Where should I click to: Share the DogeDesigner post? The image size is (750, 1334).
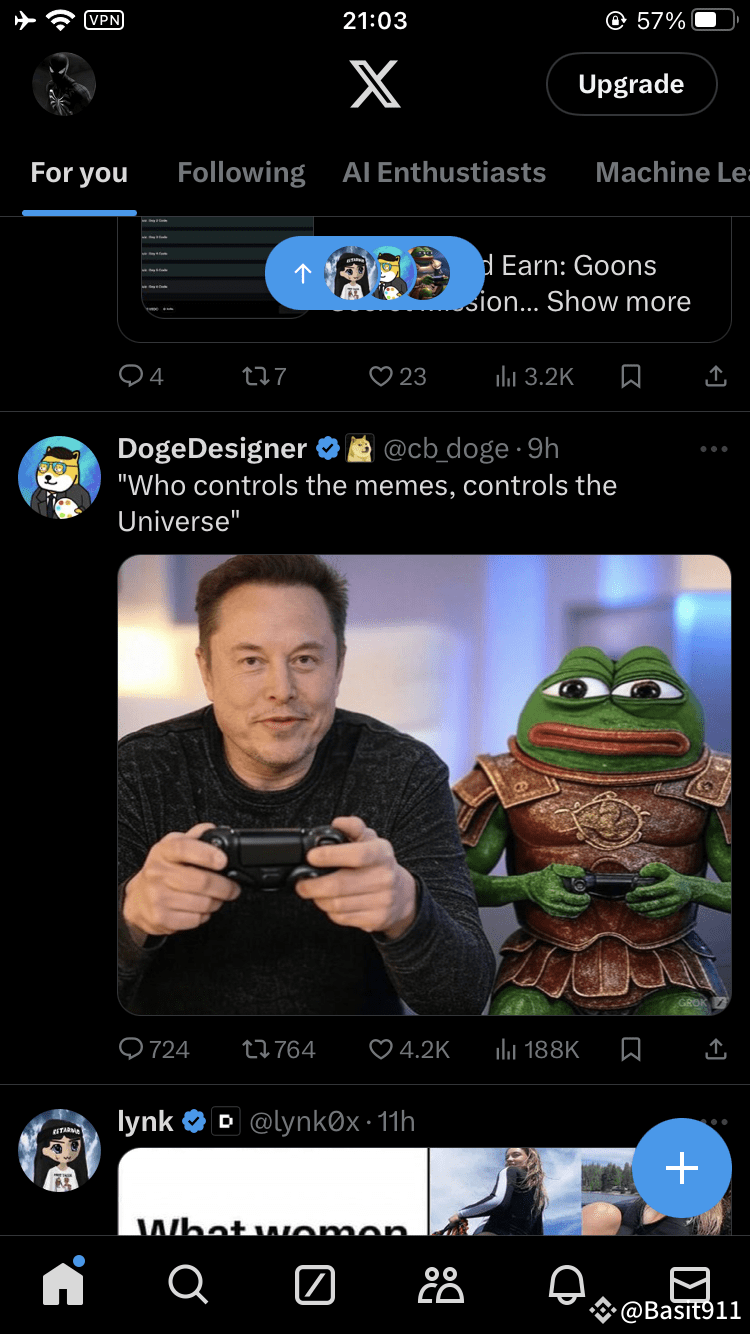pyautogui.click(x=715, y=1049)
